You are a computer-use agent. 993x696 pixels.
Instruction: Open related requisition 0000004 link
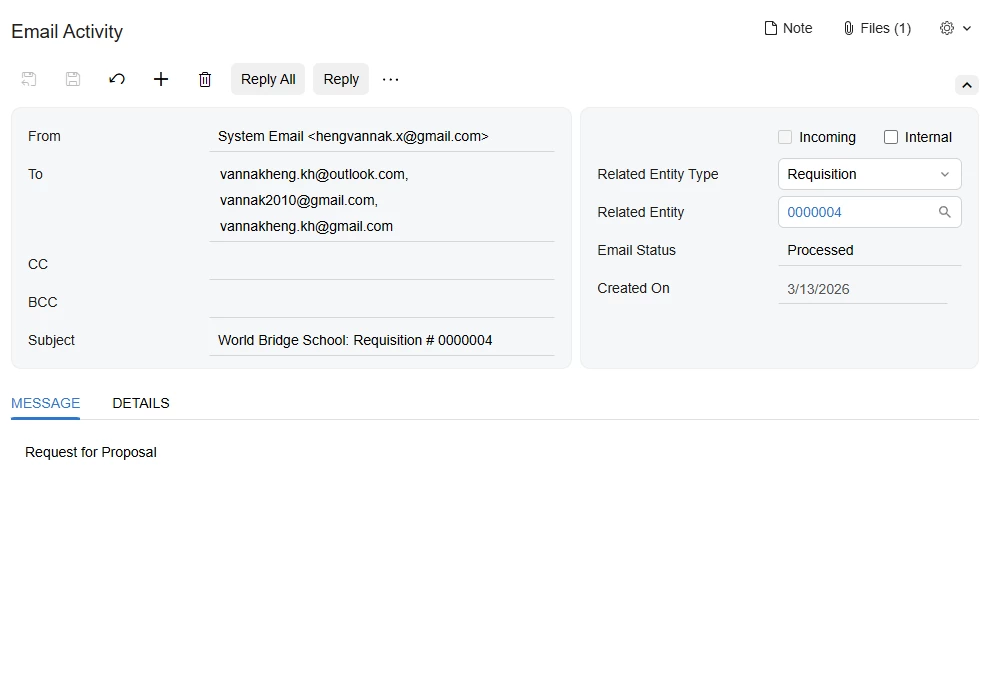coord(814,212)
